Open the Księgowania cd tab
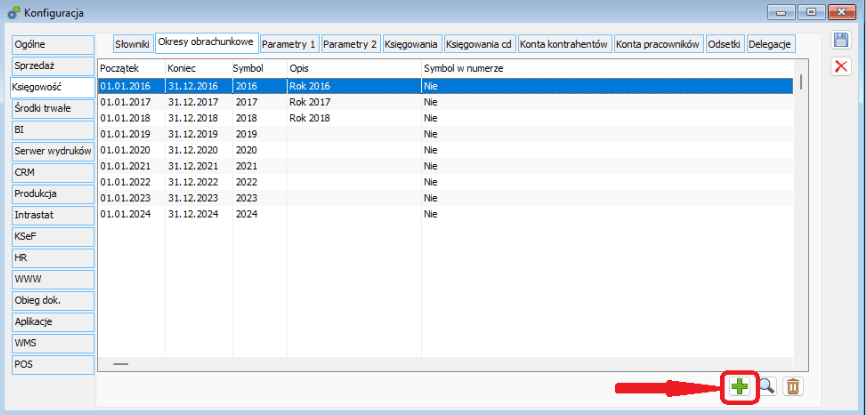The width and height of the screenshot is (866, 415). point(479,44)
